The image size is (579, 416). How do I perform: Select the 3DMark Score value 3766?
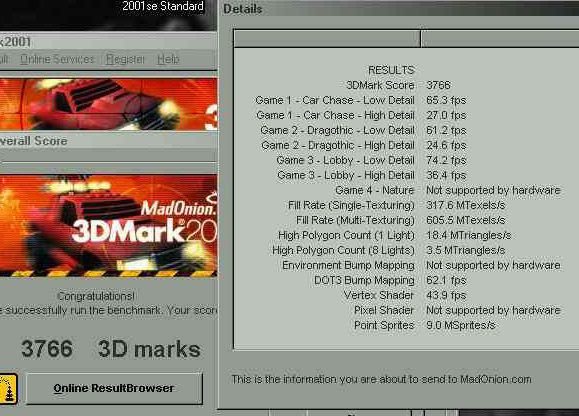pos(438,85)
